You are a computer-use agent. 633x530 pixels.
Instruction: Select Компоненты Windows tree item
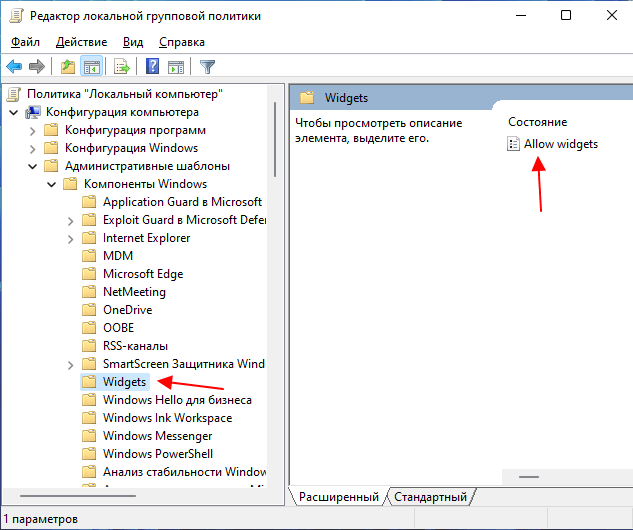pyautogui.click(x=145, y=184)
